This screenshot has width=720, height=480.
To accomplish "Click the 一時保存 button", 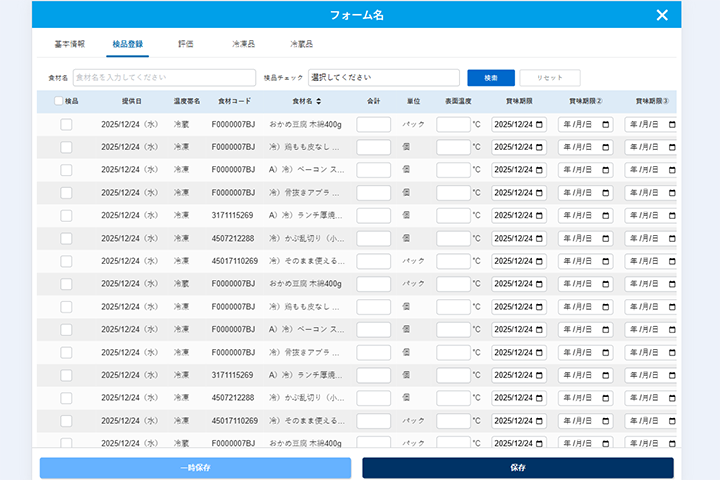I will coord(196,468).
